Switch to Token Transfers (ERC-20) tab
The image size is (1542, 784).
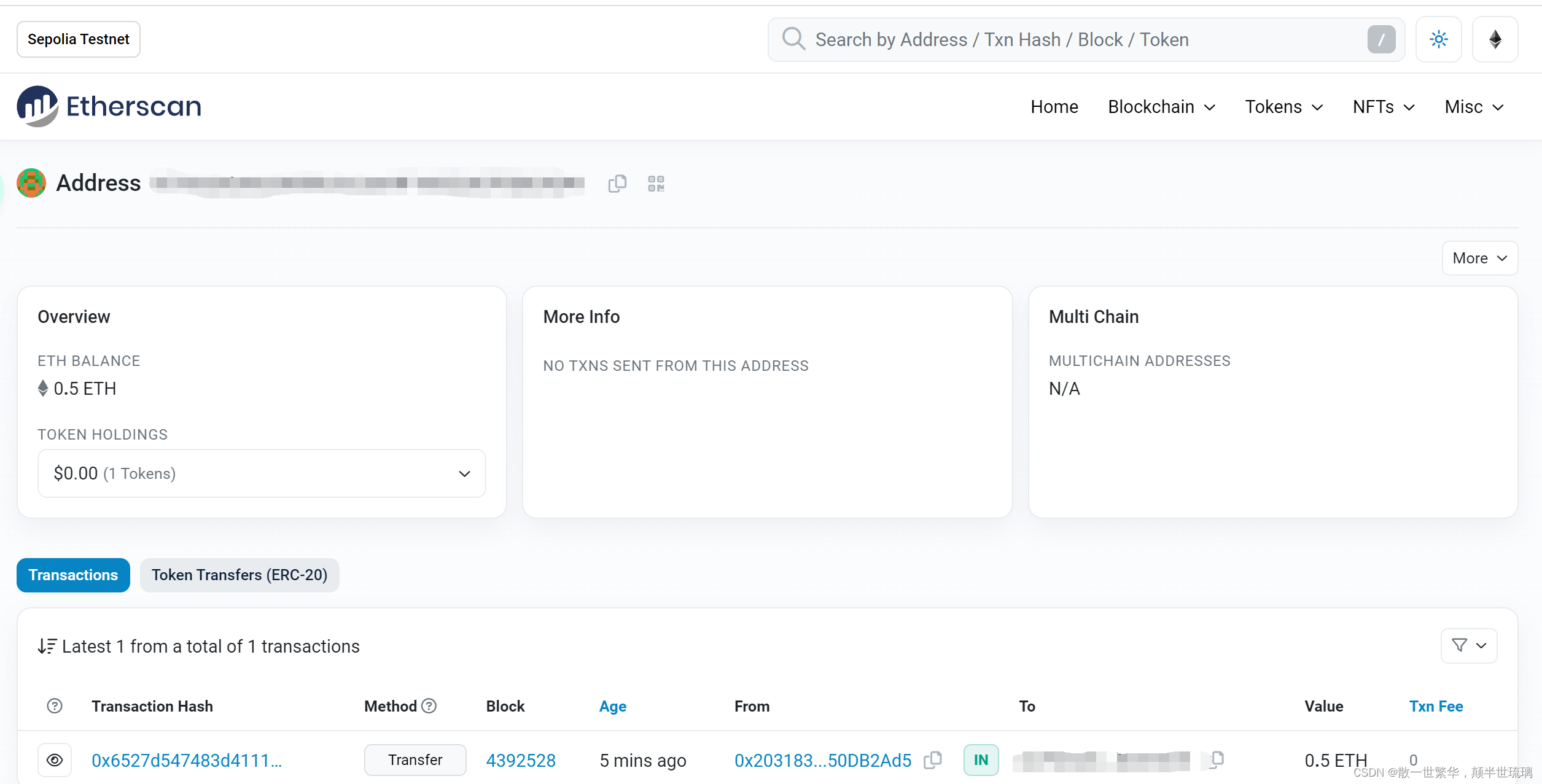coord(239,575)
